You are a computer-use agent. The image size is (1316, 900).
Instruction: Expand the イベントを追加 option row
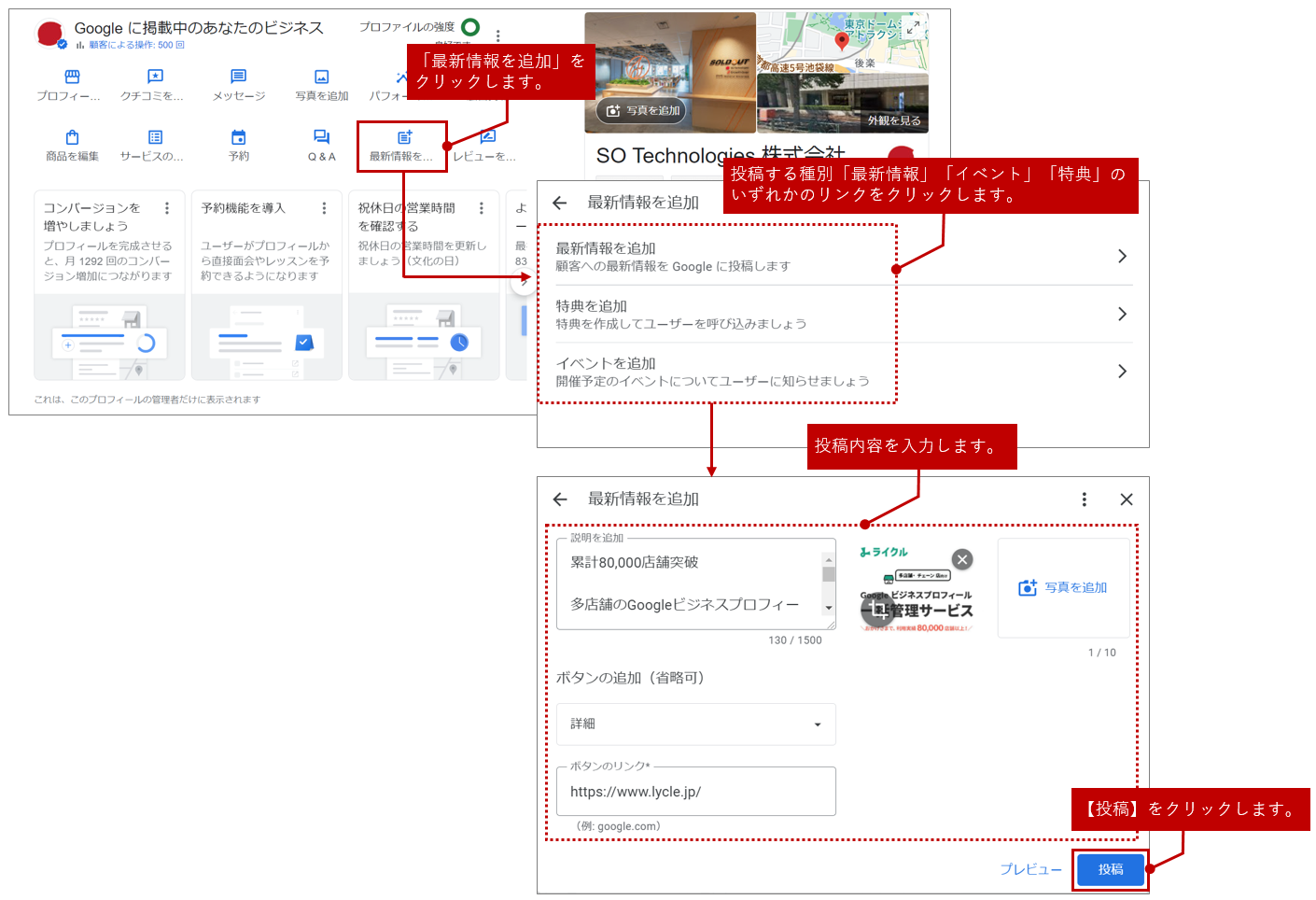point(840,372)
